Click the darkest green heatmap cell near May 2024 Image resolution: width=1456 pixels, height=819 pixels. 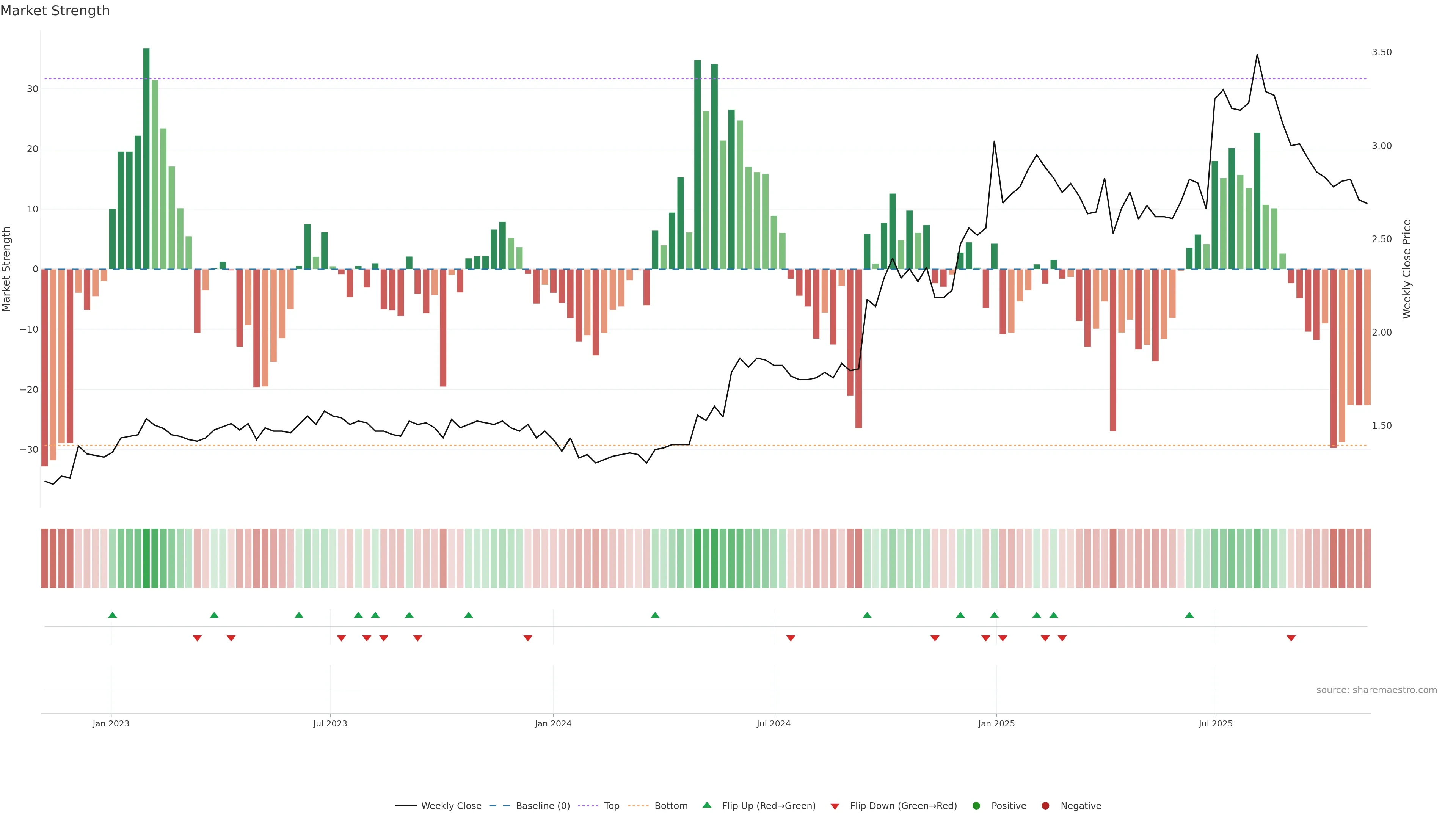(698, 559)
